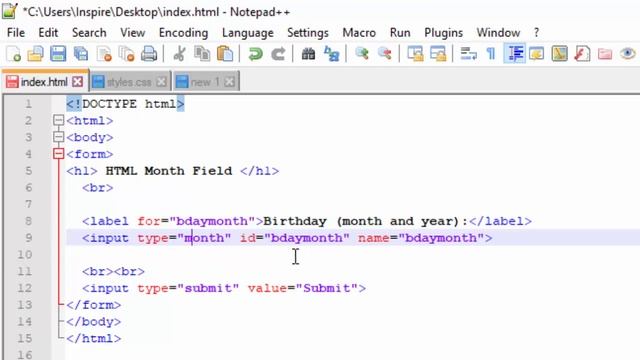Collapse the html tag fold marker
Viewport: 640px width, 360px height.
[x=59, y=120]
